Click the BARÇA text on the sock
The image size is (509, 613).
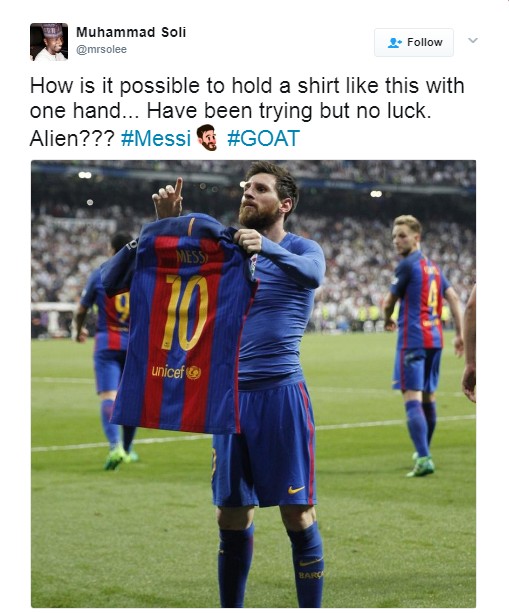click(311, 575)
